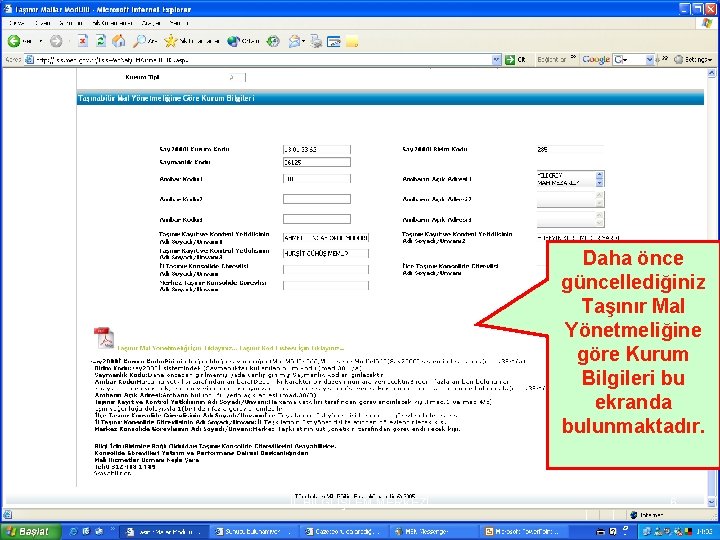The width and height of the screenshot is (720, 540).
Task: Click up arrow of Ambarın Açık Adresi1 box
Action: point(599,174)
